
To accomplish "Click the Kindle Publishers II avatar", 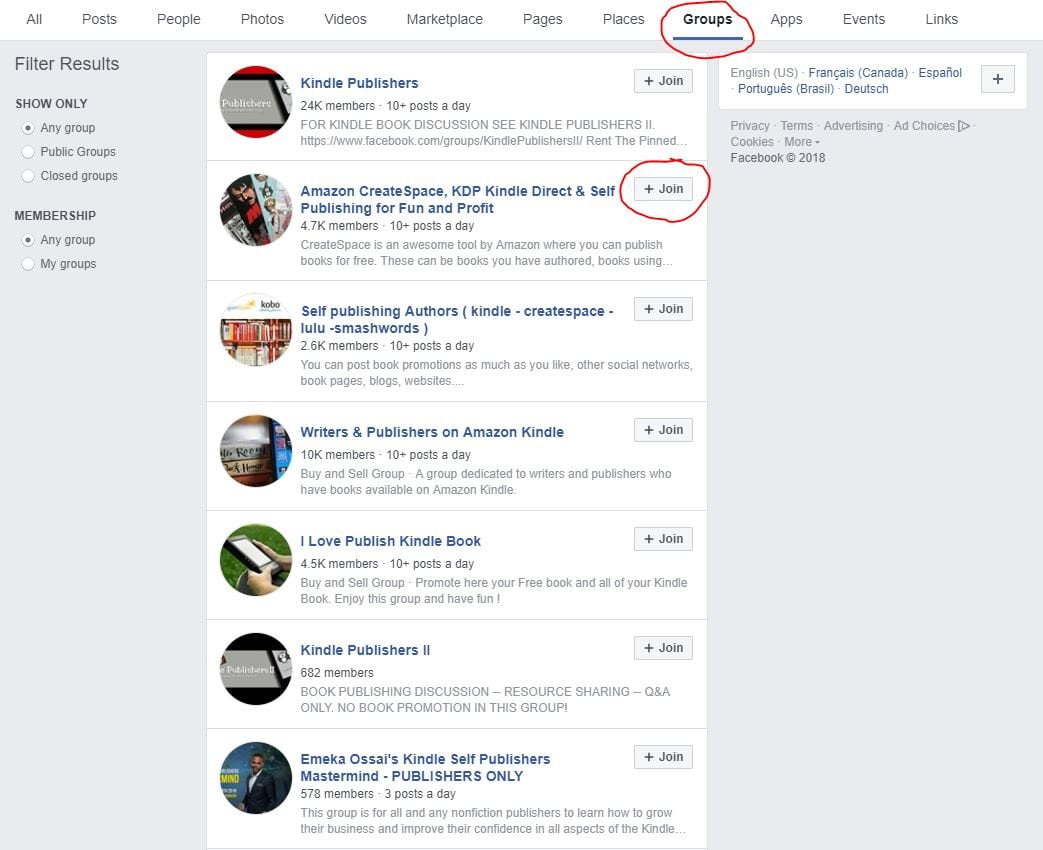I will point(255,669).
